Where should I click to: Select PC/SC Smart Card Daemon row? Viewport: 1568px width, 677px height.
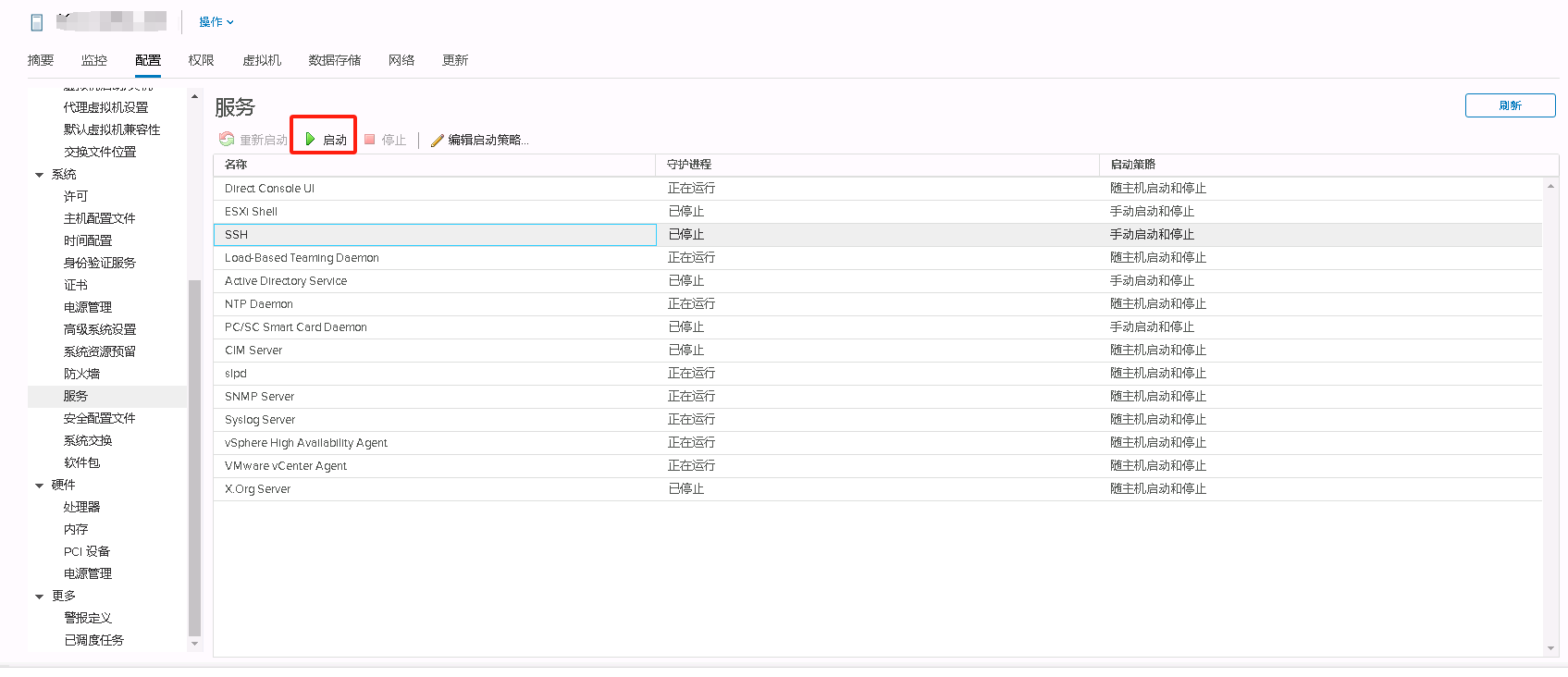coord(878,327)
